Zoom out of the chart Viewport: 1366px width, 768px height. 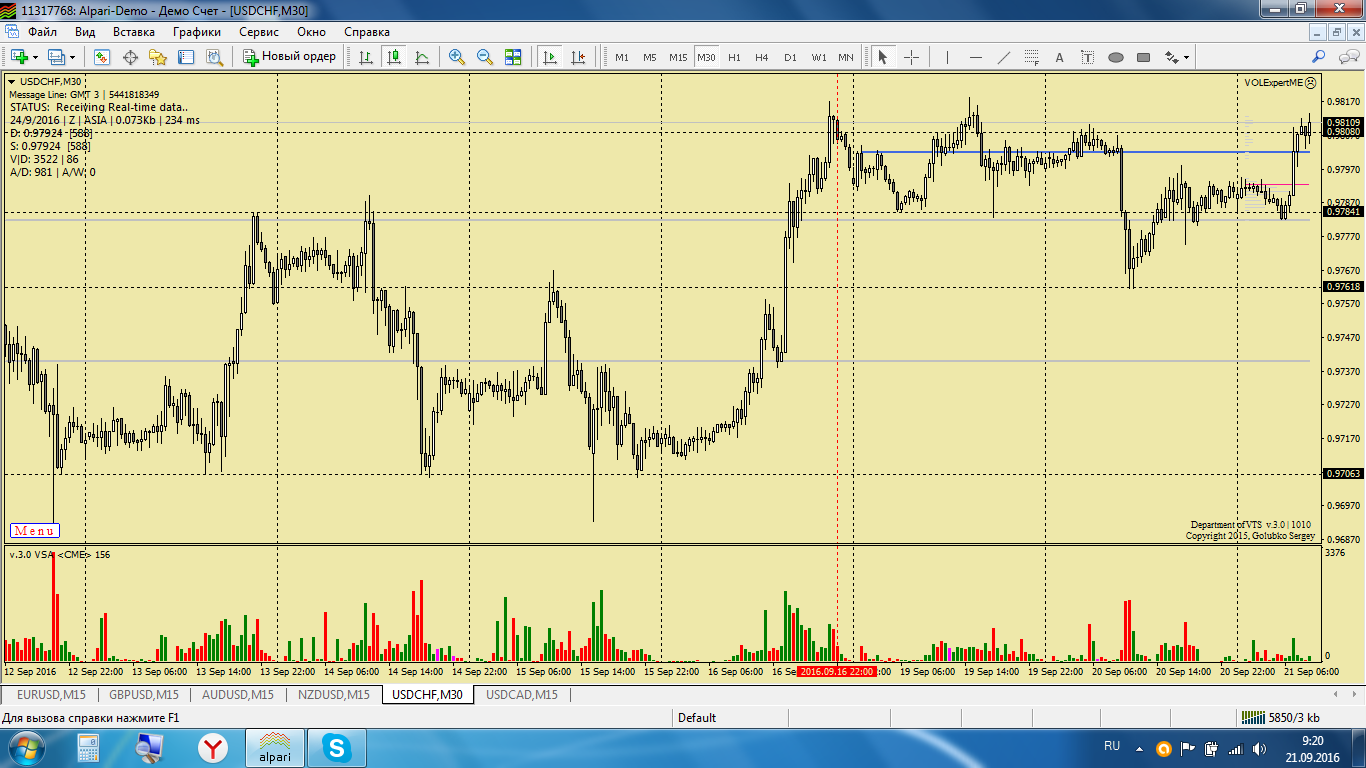coord(485,57)
